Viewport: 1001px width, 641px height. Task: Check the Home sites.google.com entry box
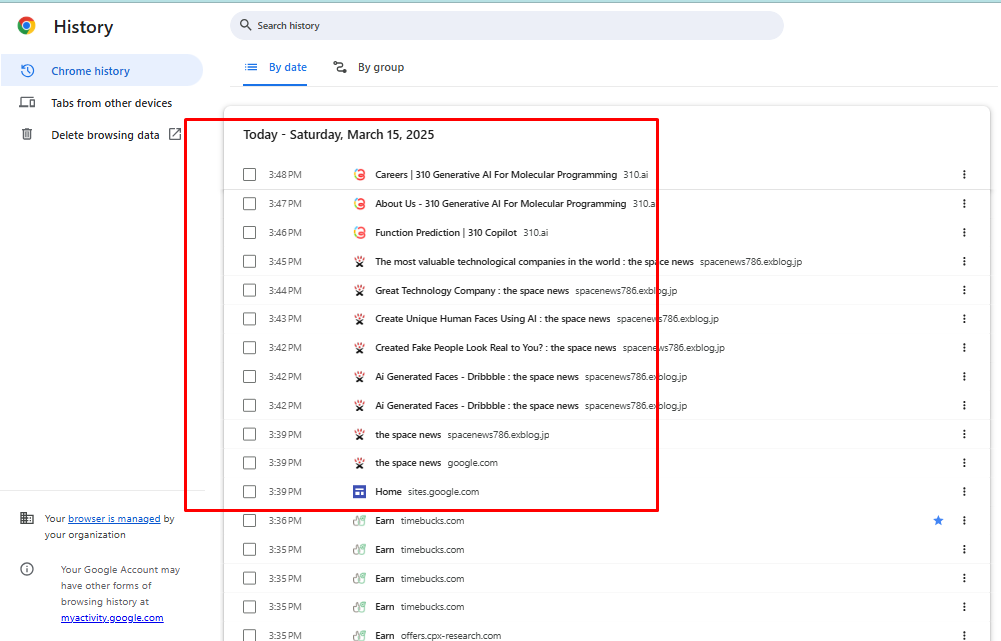tap(250, 492)
